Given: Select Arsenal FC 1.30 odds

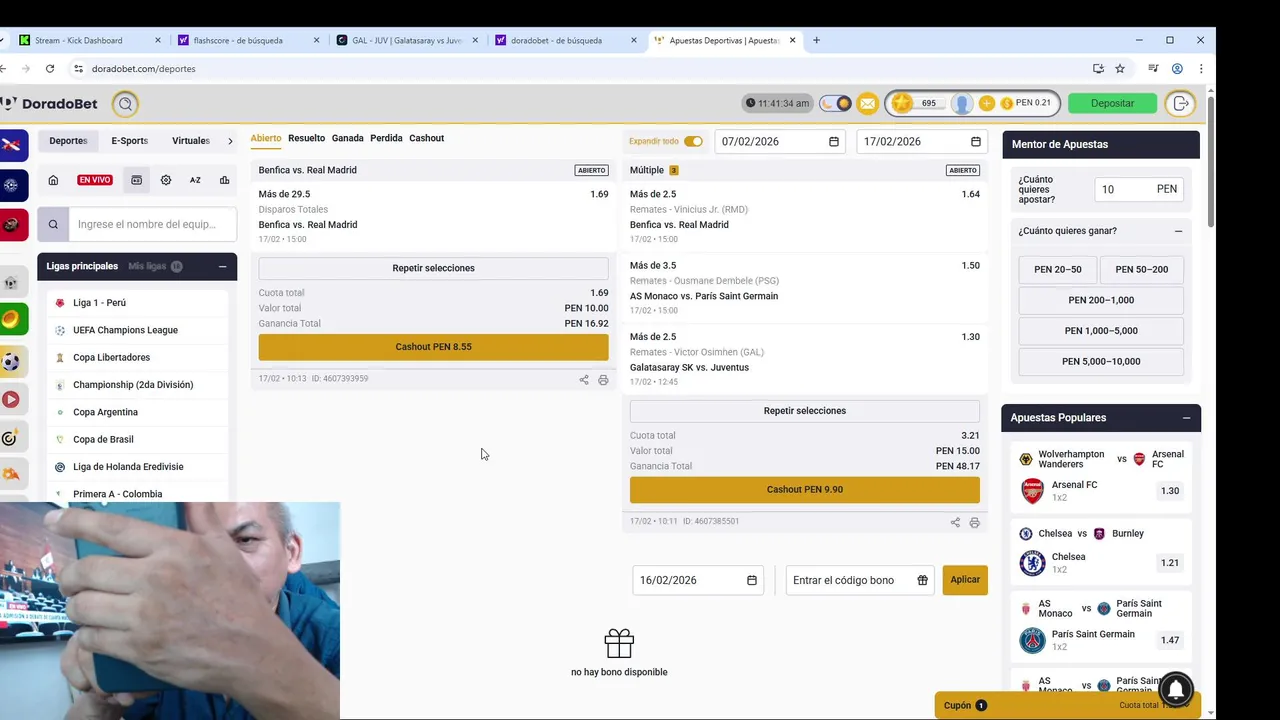Looking at the screenshot, I should pos(1169,491).
